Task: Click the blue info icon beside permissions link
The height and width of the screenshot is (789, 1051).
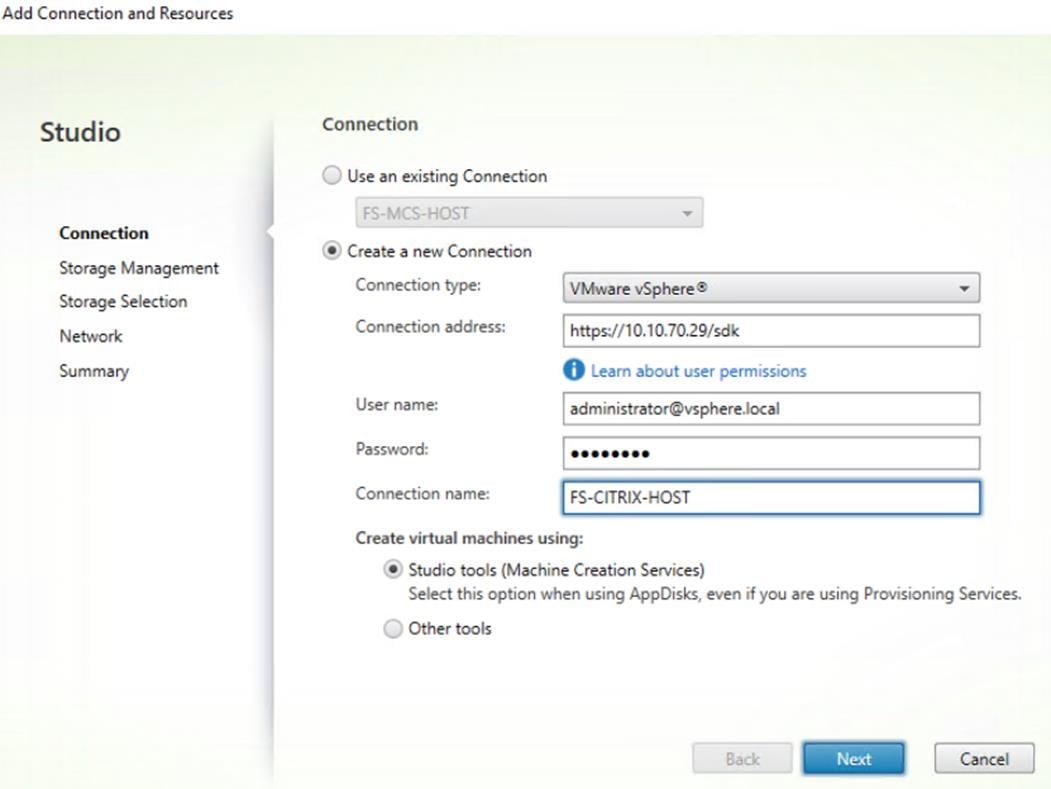Action: point(574,370)
